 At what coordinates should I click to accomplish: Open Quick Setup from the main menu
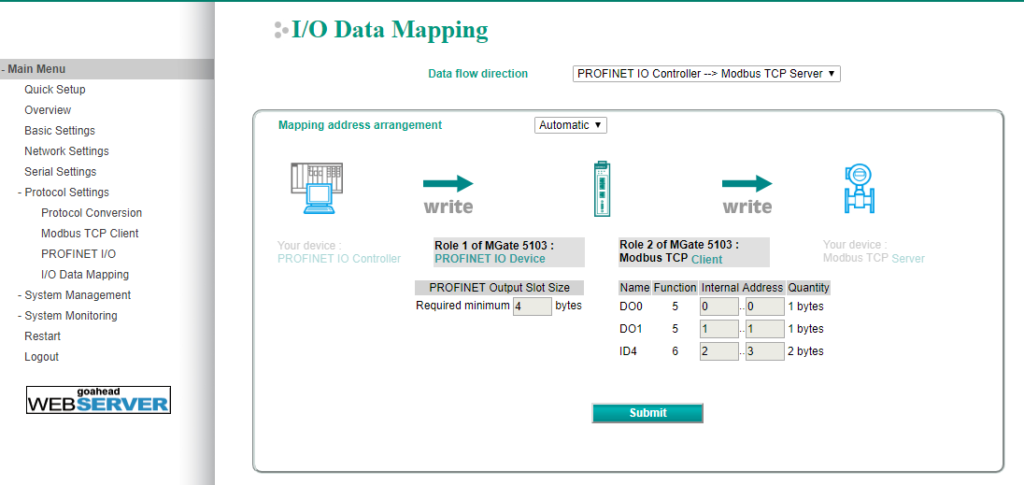55,90
